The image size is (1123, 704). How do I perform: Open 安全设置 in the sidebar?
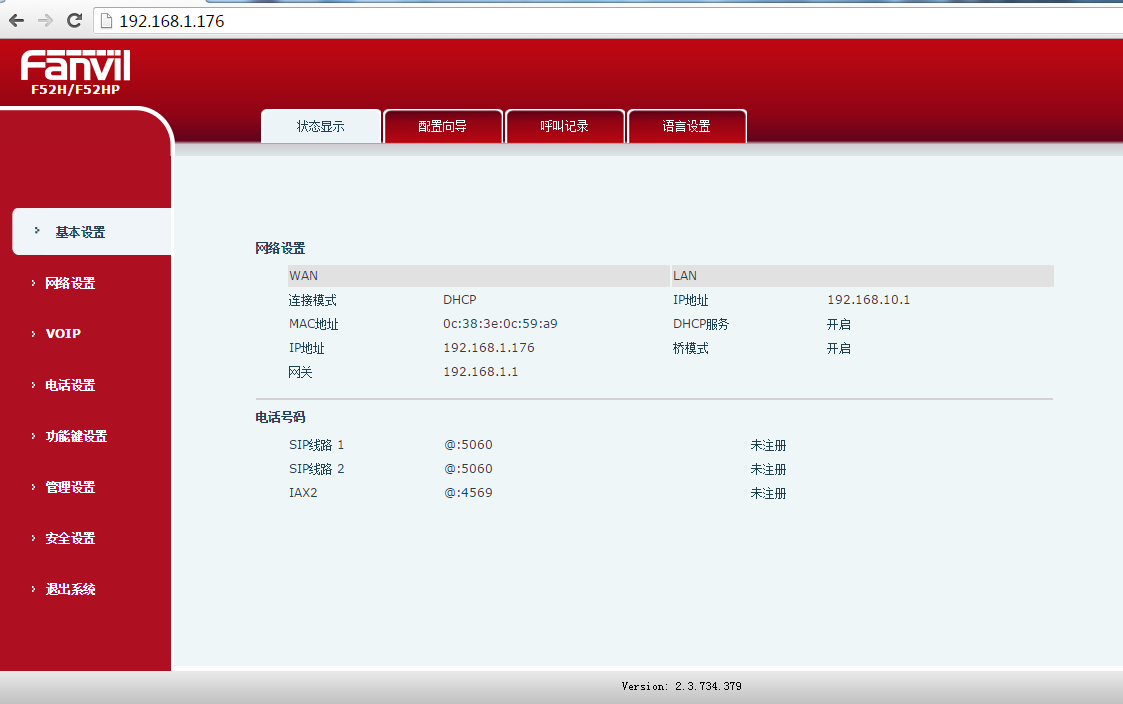click(70, 538)
